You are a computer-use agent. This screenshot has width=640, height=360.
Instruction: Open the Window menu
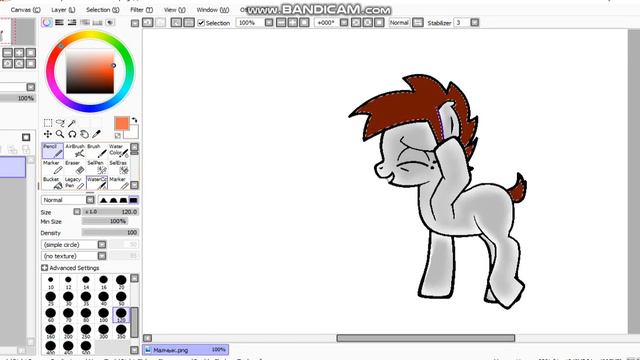[x=213, y=9]
